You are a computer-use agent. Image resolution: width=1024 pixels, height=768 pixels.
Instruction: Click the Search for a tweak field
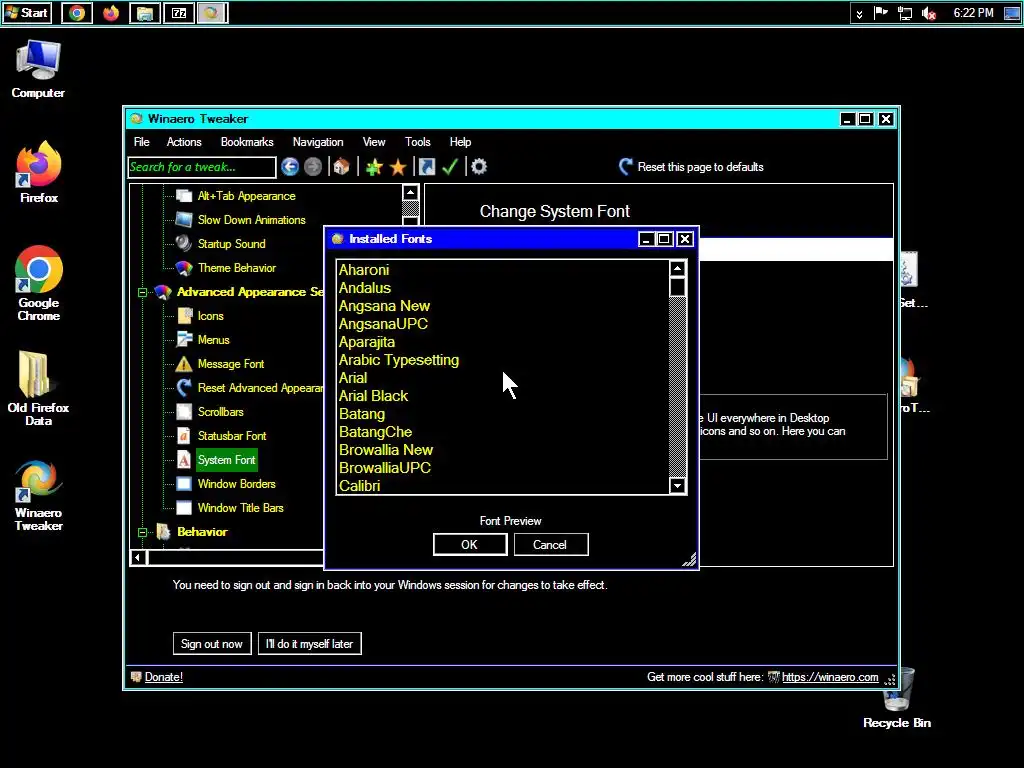tap(202, 167)
